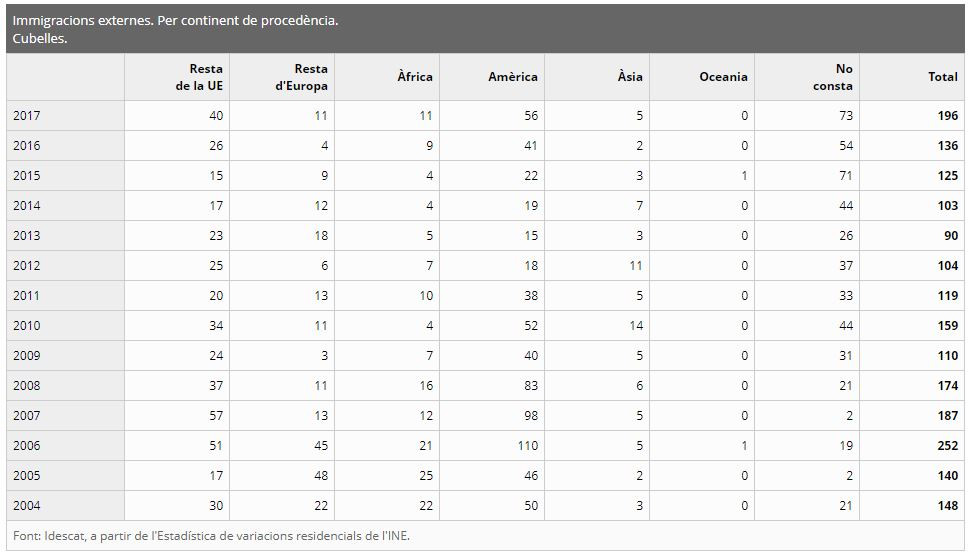Click the 'Àsia' column header
969x556 pixels.
pos(630,77)
